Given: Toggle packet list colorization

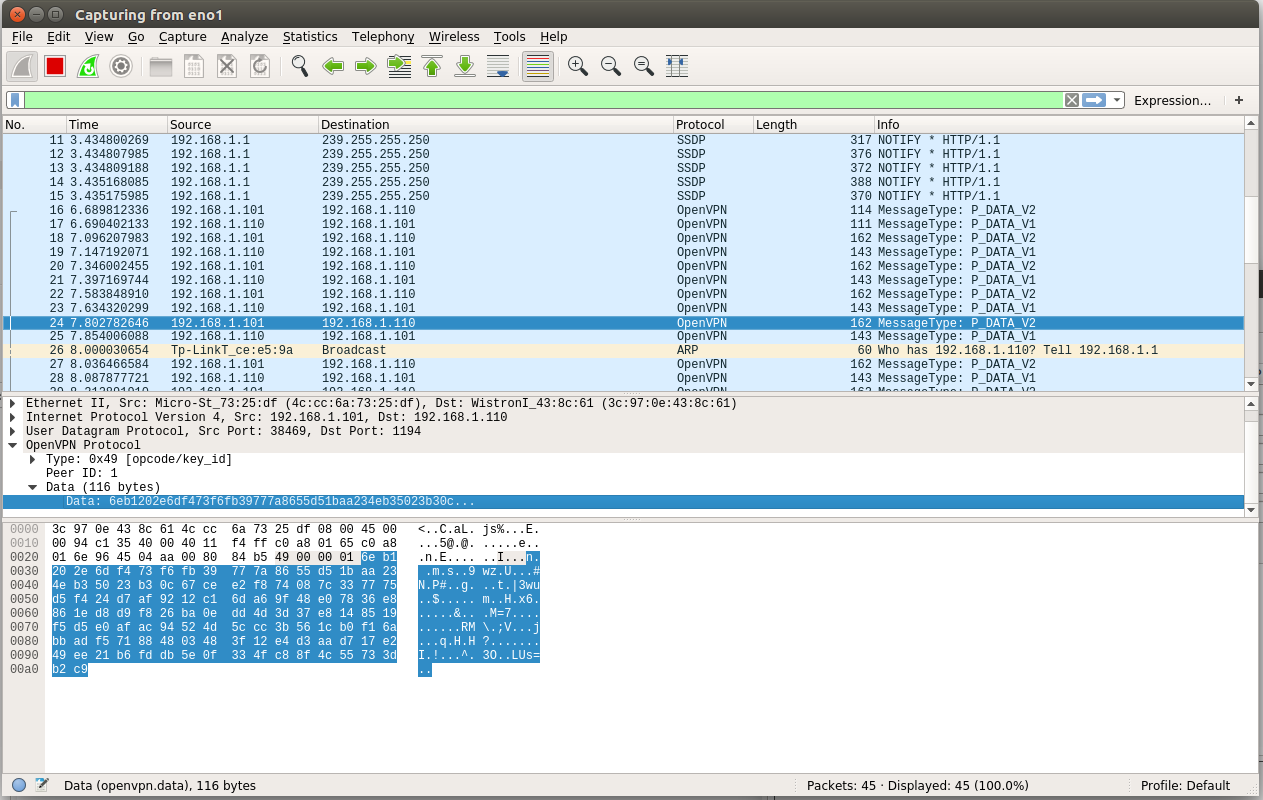Looking at the screenshot, I should tap(538, 66).
